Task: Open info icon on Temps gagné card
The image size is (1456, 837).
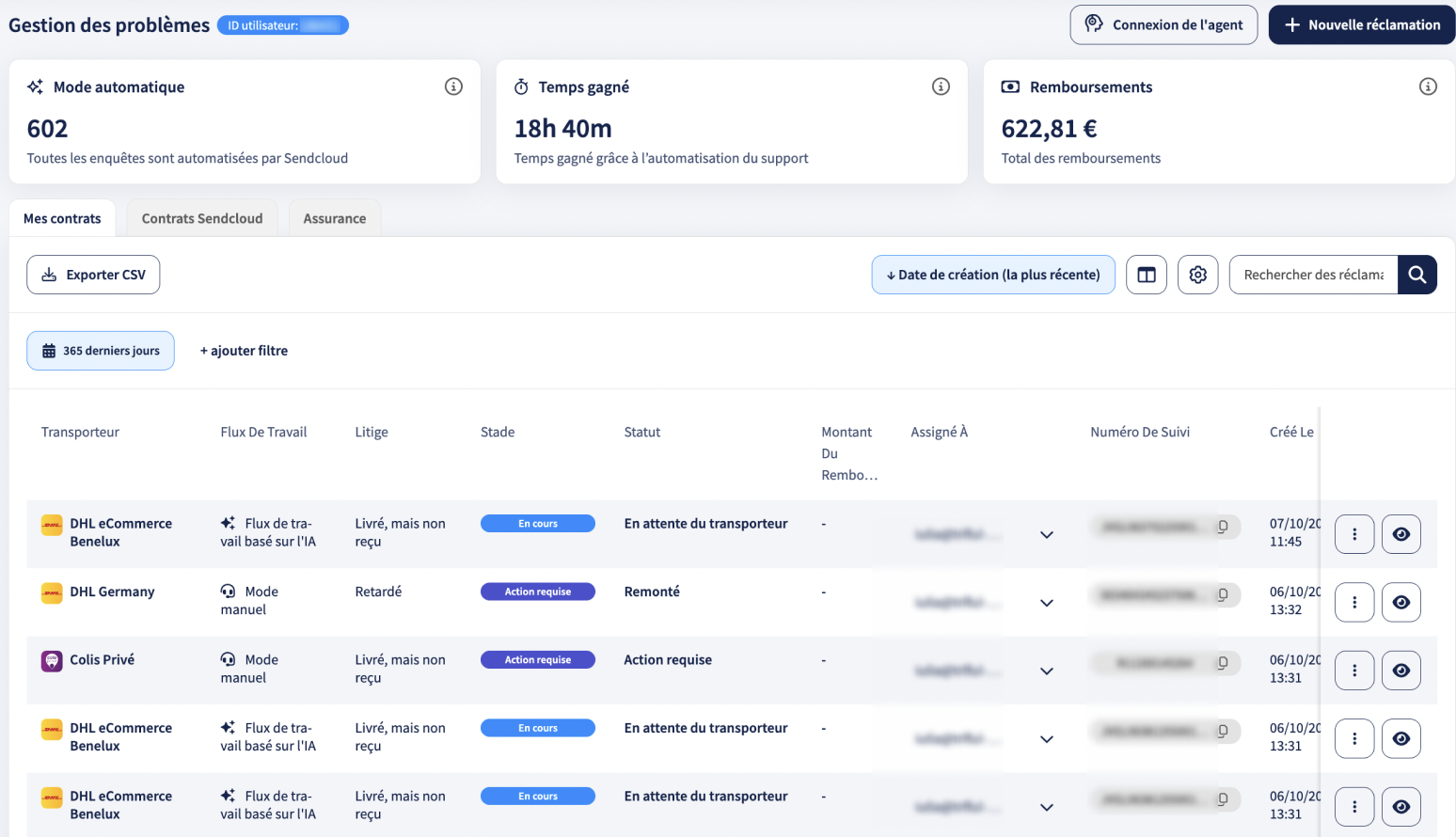Action: (941, 87)
